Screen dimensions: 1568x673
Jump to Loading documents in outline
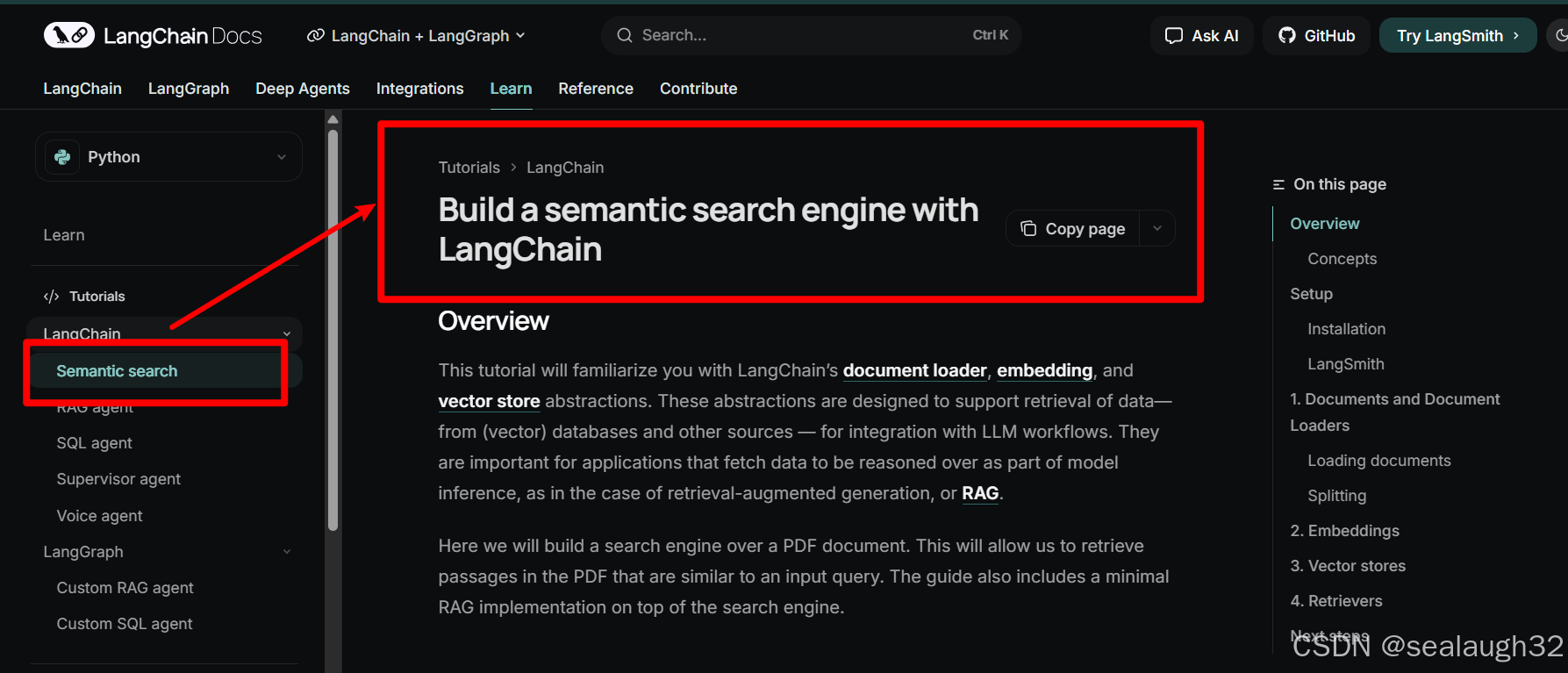point(1378,461)
